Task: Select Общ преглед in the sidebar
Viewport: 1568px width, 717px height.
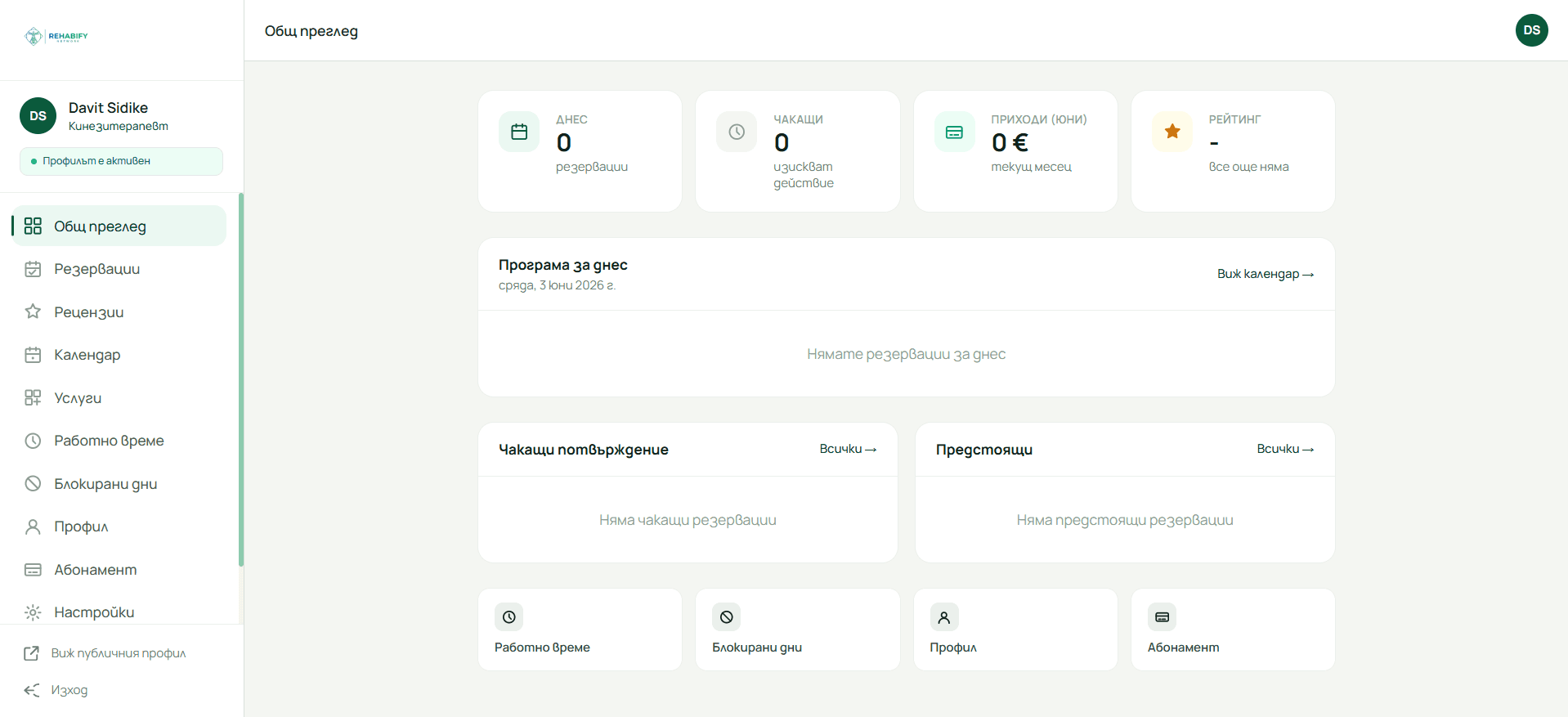Action: click(119, 226)
